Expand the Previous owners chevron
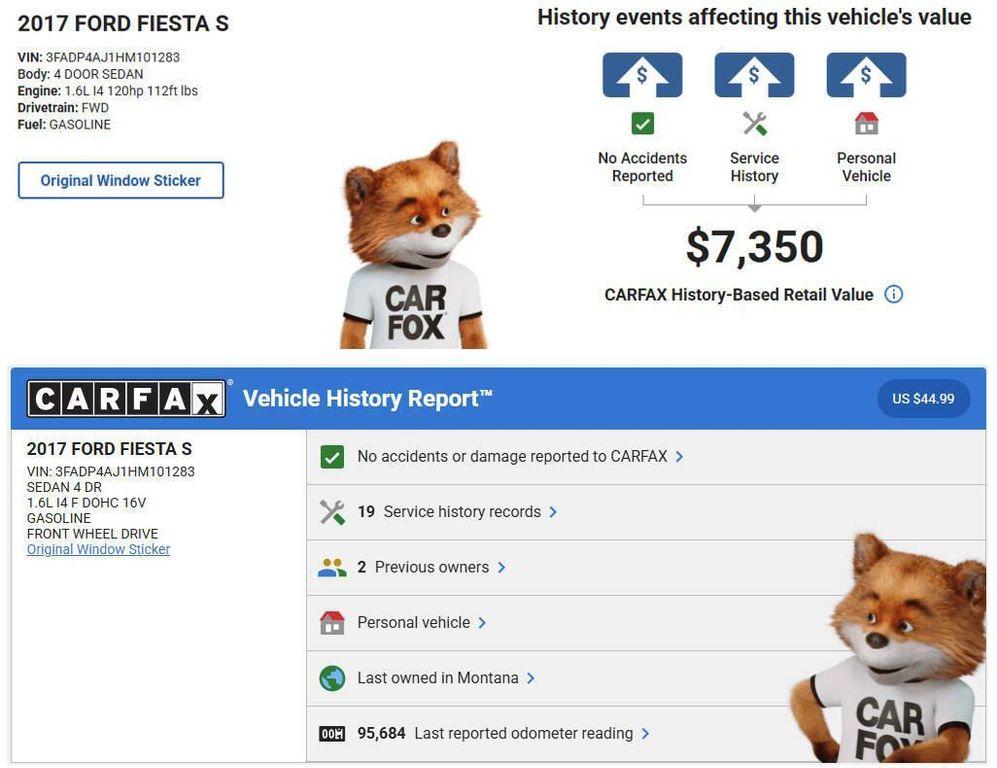Viewport: 997px width, 768px height. [x=502, y=568]
